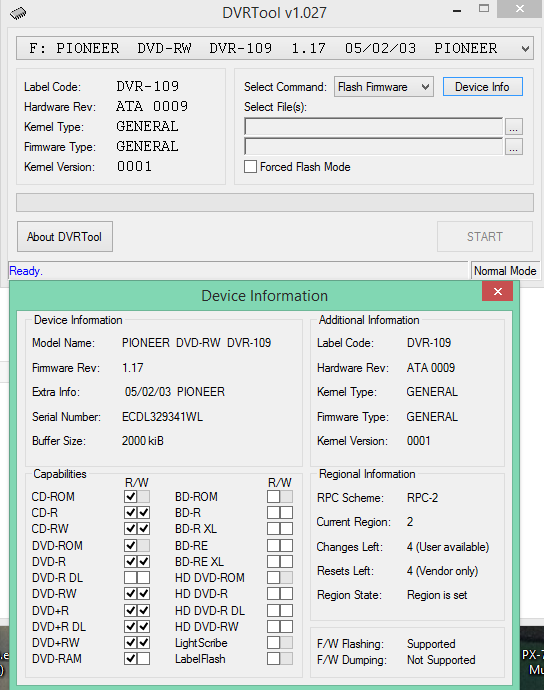The width and height of the screenshot is (544, 690).
Task: Enable the Forced Flash Mode checkbox
Action: (250, 167)
